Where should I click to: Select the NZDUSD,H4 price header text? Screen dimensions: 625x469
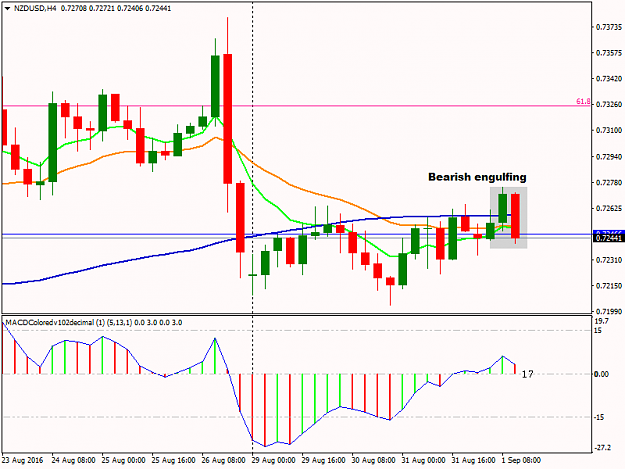click(x=92, y=8)
